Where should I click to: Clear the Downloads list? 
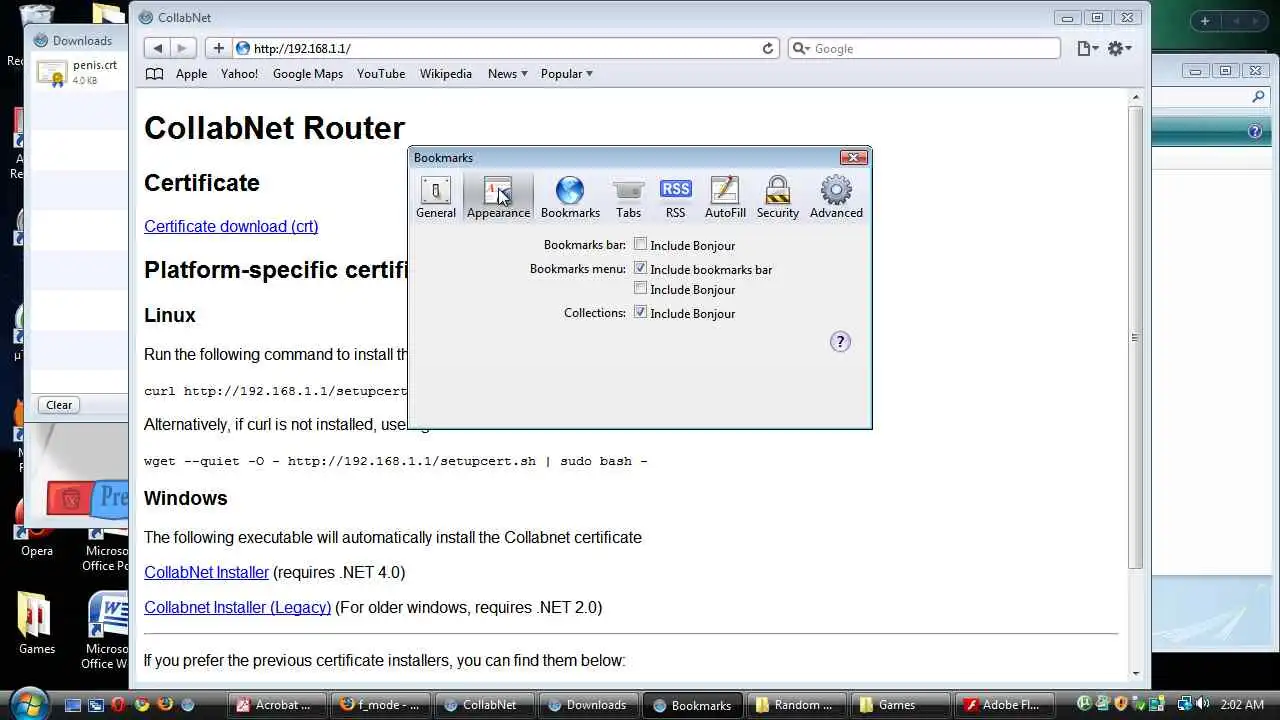pos(59,405)
